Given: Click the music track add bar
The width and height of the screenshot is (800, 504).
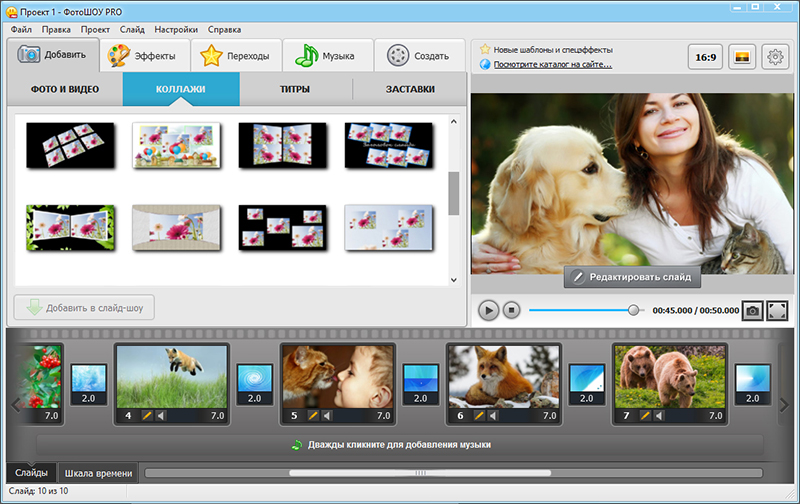Looking at the screenshot, I should (400, 445).
